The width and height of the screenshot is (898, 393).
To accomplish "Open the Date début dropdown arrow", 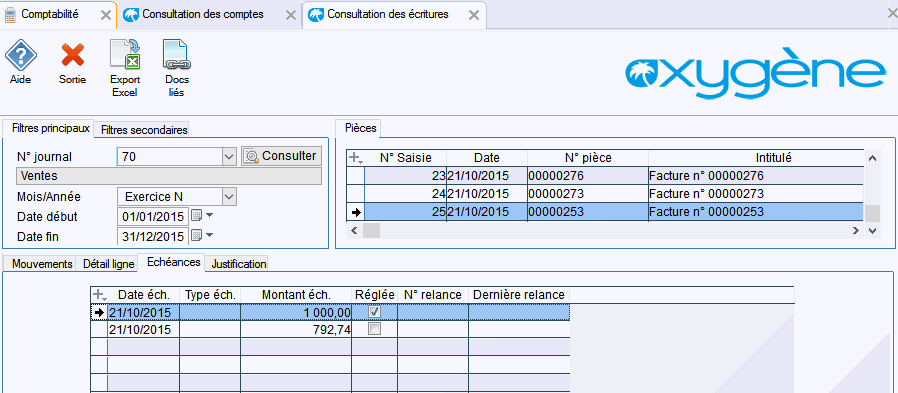I will click(209, 215).
